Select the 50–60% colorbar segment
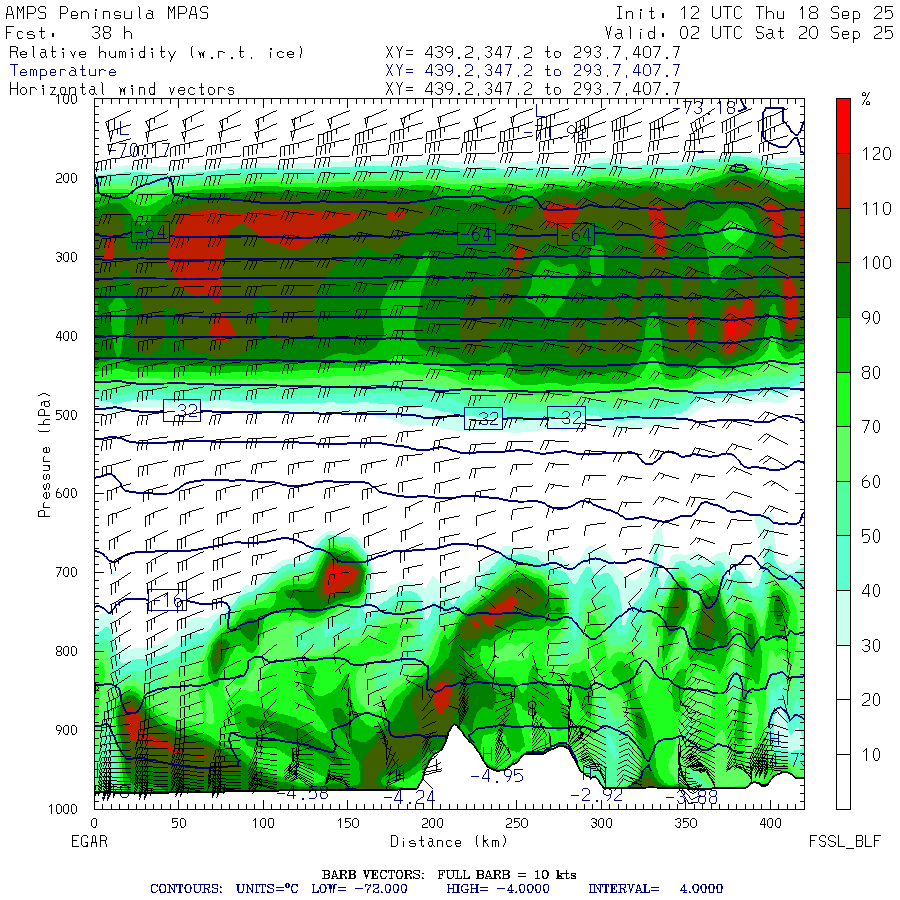 843,508
